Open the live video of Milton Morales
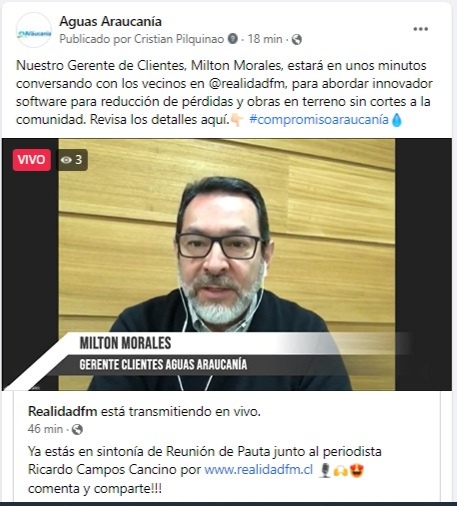Viewport: 457px width, 506px height. click(227, 264)
